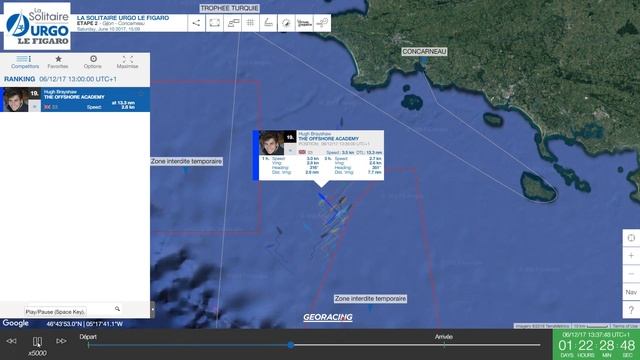This screenshot has width=640, height=360.
Task: Click the rewind playback button
Action: click(x=11, y=341)
